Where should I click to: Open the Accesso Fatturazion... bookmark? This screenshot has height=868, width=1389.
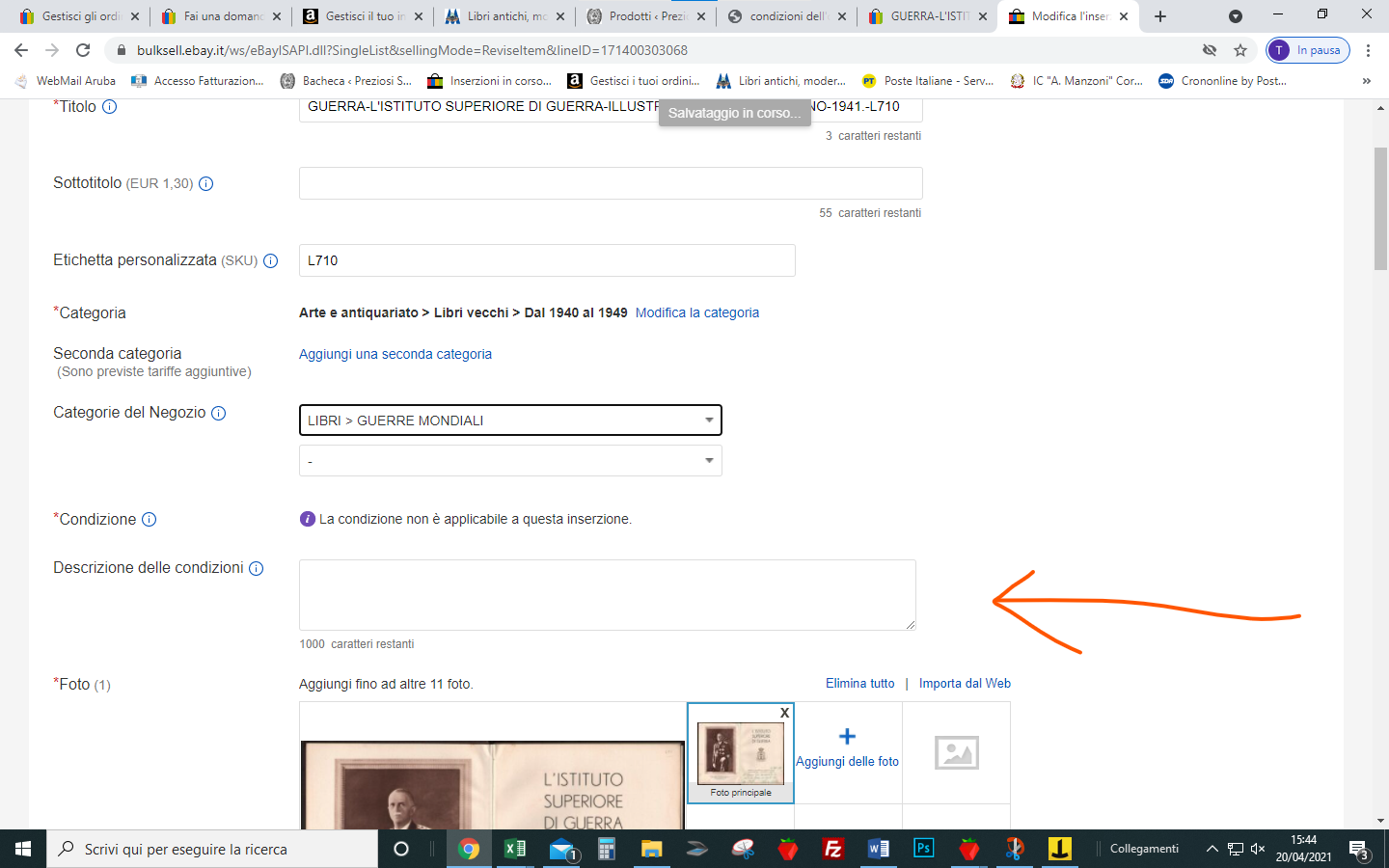(198, 81)
